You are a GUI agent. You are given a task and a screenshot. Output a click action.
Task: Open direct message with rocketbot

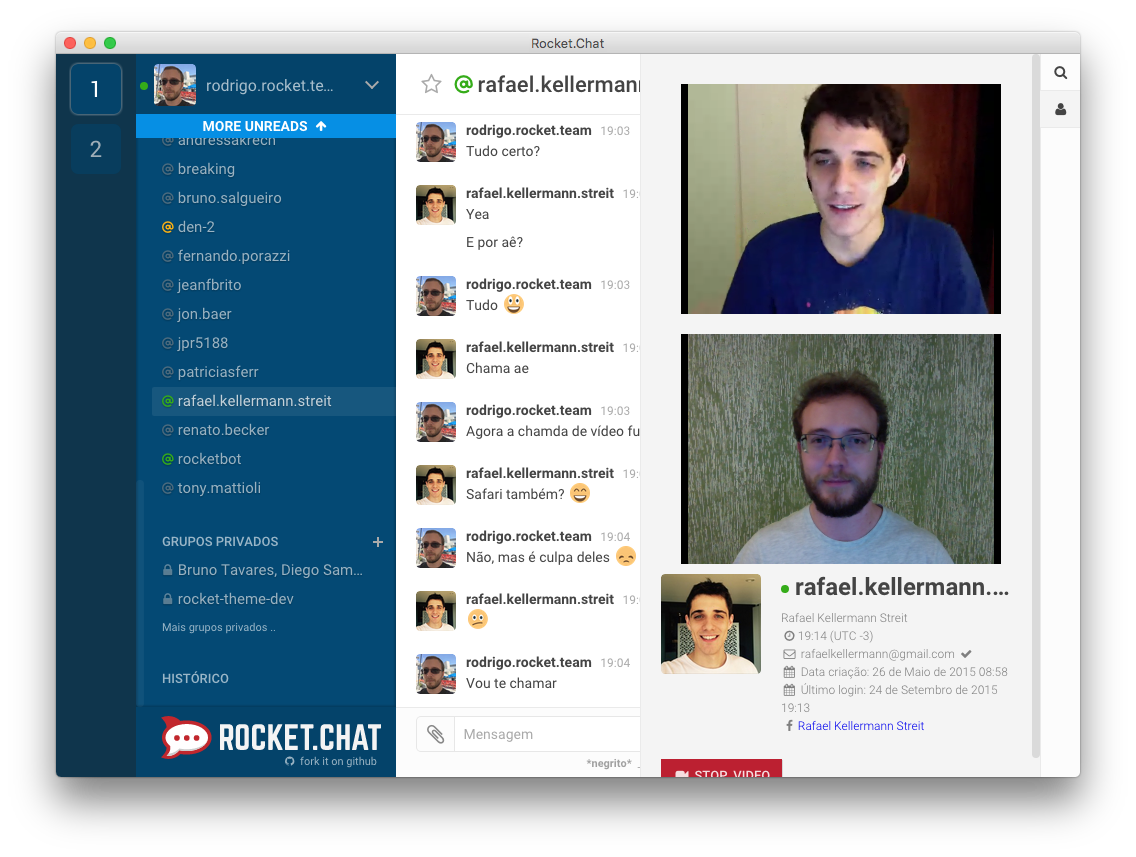point(209,459)
